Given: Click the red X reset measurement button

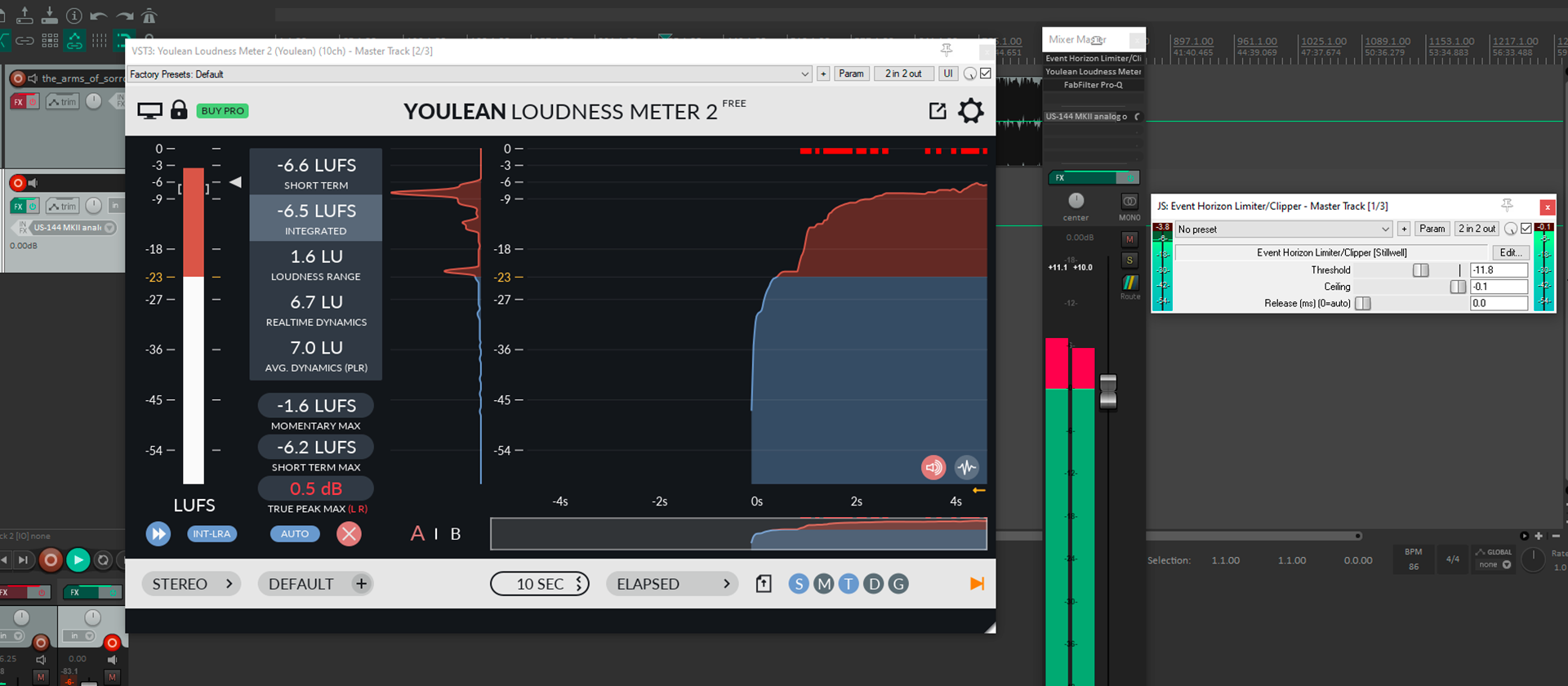Looking at the screenshot, I should click(349, 534).
